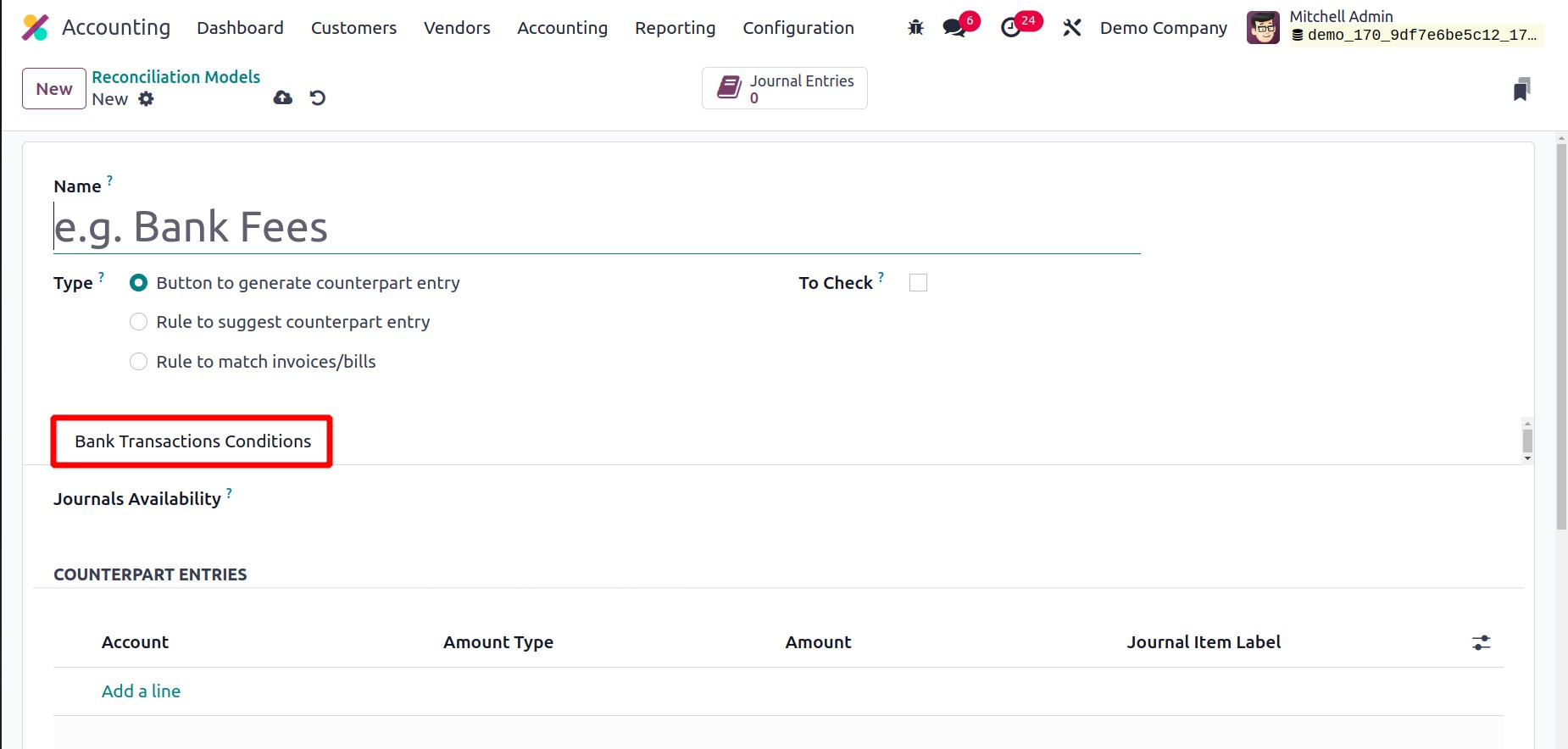Enable the To Check checkbox
Viewport: 1568px width, 749px height.
[918, 283]
